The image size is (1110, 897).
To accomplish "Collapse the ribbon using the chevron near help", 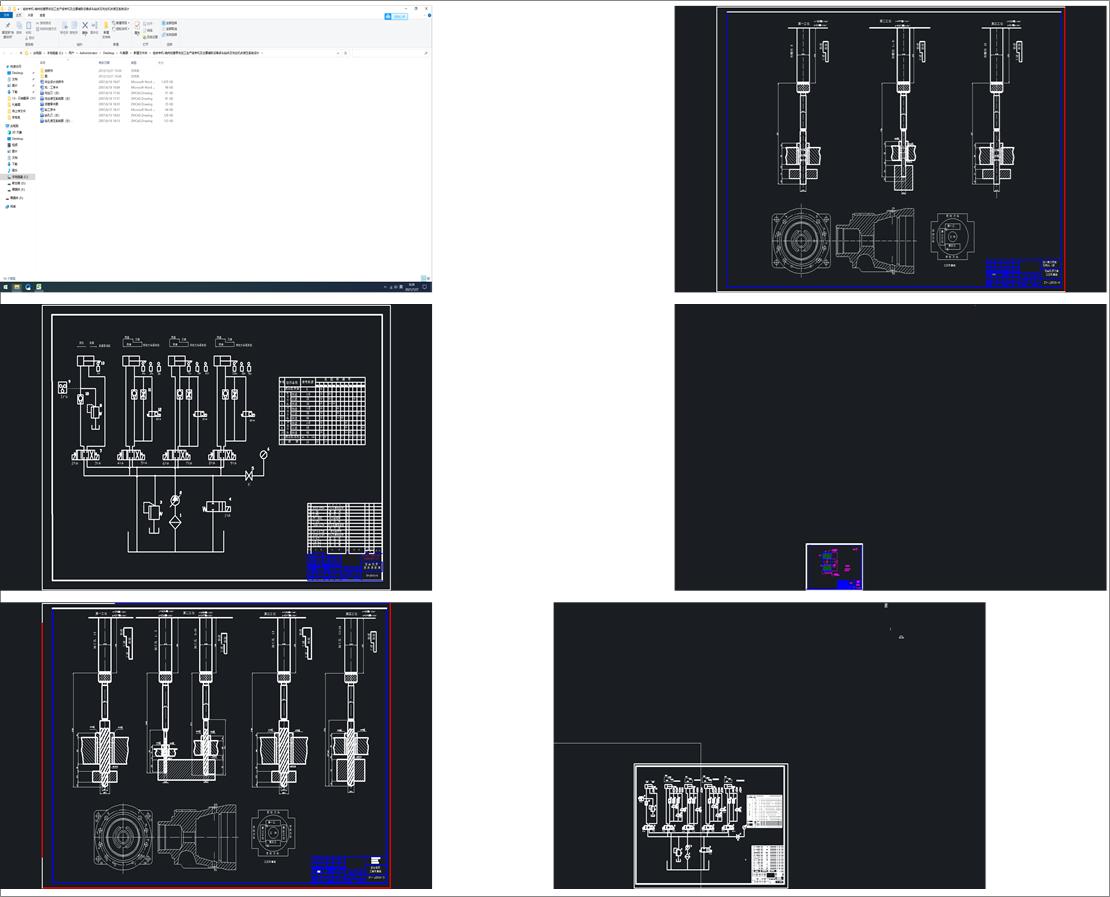I will click(424, 16).
